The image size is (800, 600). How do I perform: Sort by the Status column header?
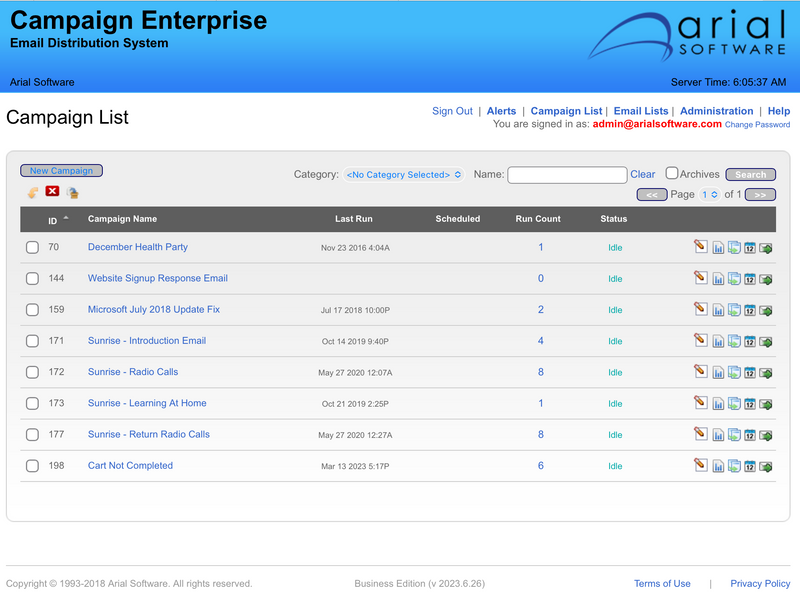tap(613, 219)
